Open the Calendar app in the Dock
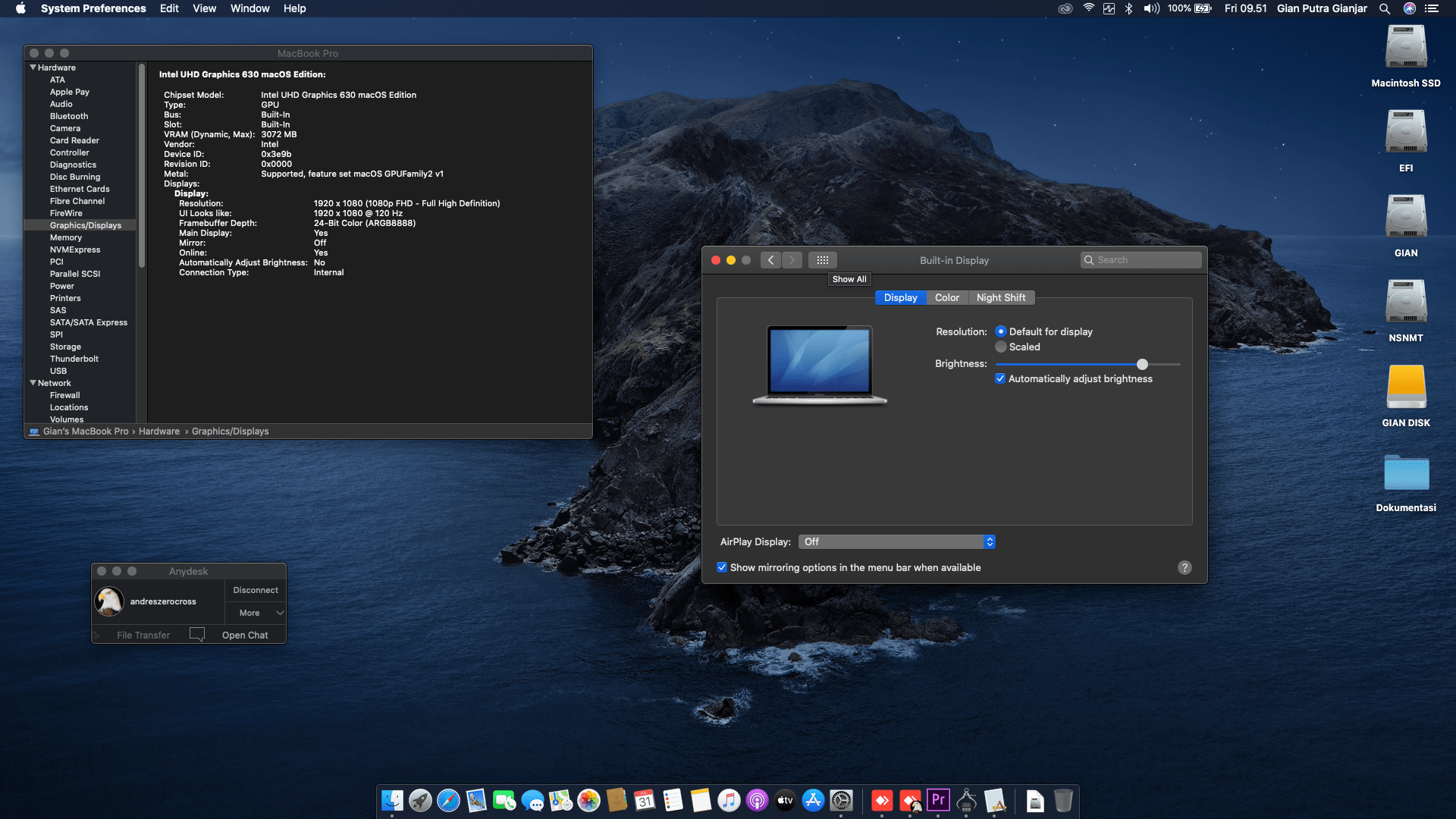The height and width of the screenshot is (819, 1456). (645, 801)
